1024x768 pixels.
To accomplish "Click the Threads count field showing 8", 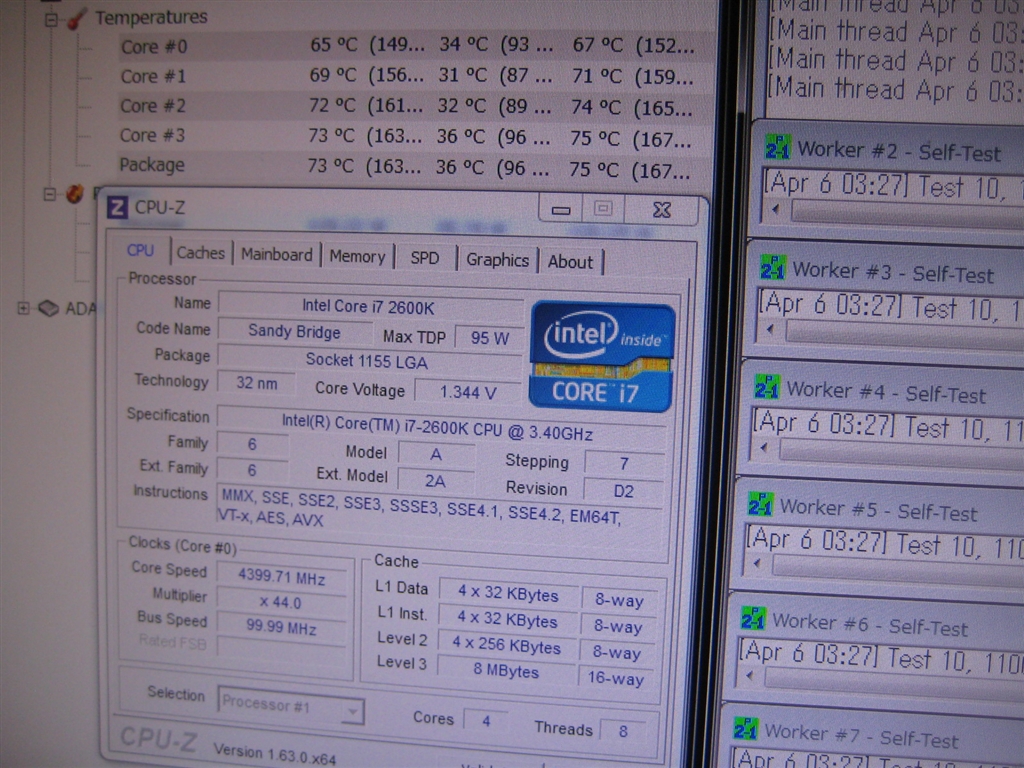I will [623, 731].
